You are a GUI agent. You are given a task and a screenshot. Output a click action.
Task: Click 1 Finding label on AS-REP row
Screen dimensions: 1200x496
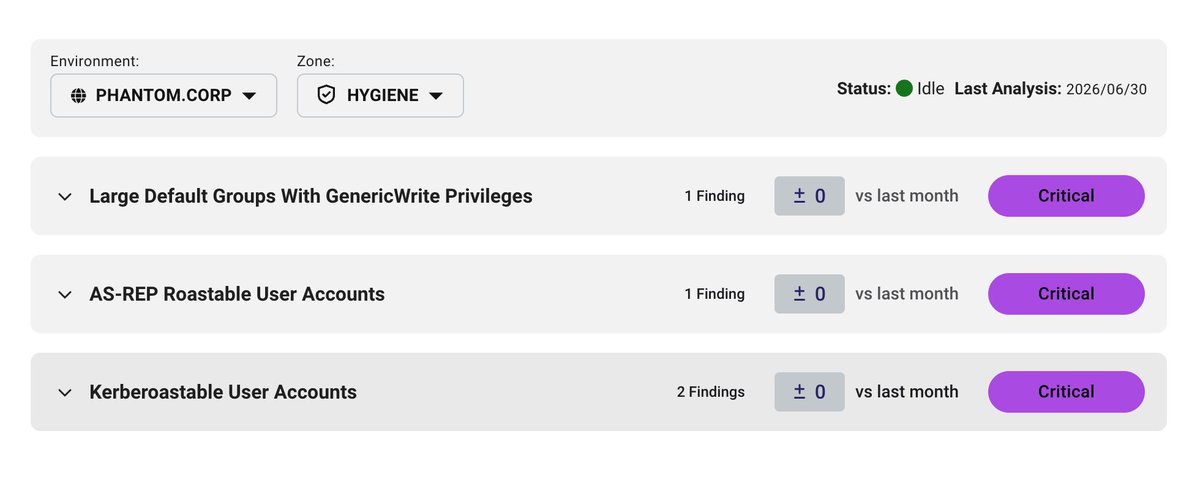(x=714, y=294)
